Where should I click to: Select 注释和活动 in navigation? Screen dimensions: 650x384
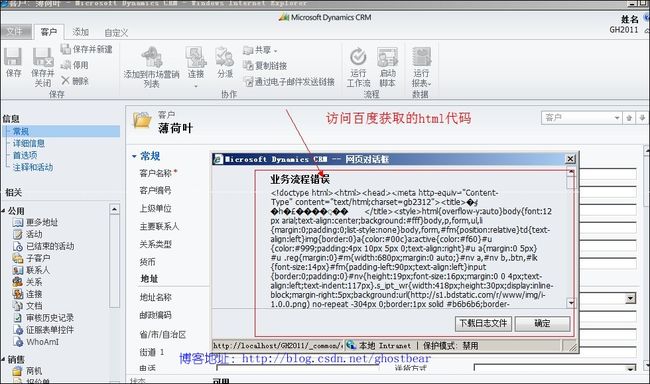coord(33,167)
